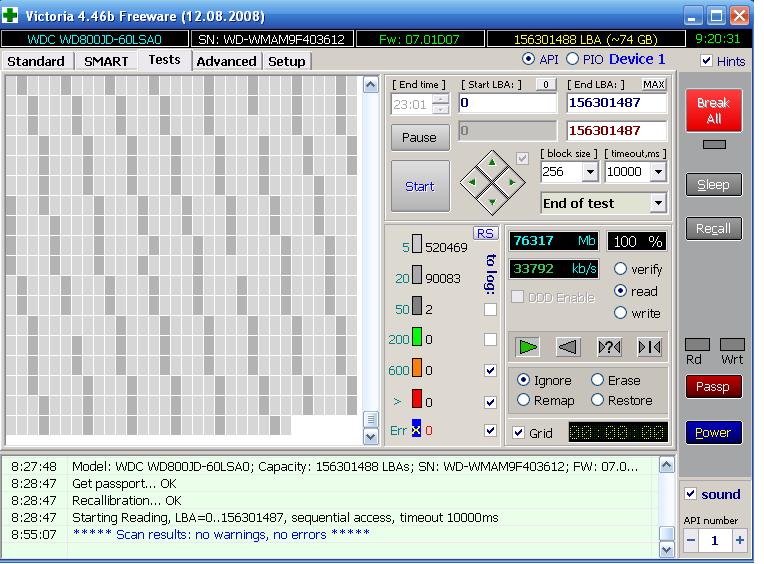This screenshot has width=764, height=564.
Task: Click the Start scan button
Action: 420,186
